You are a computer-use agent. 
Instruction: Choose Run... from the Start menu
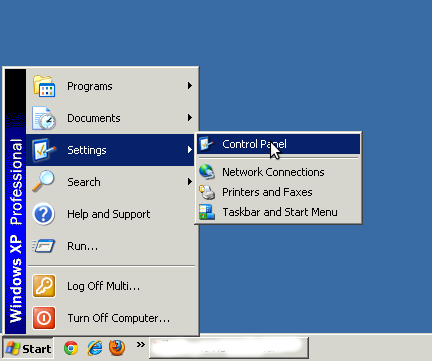[111, 246]
